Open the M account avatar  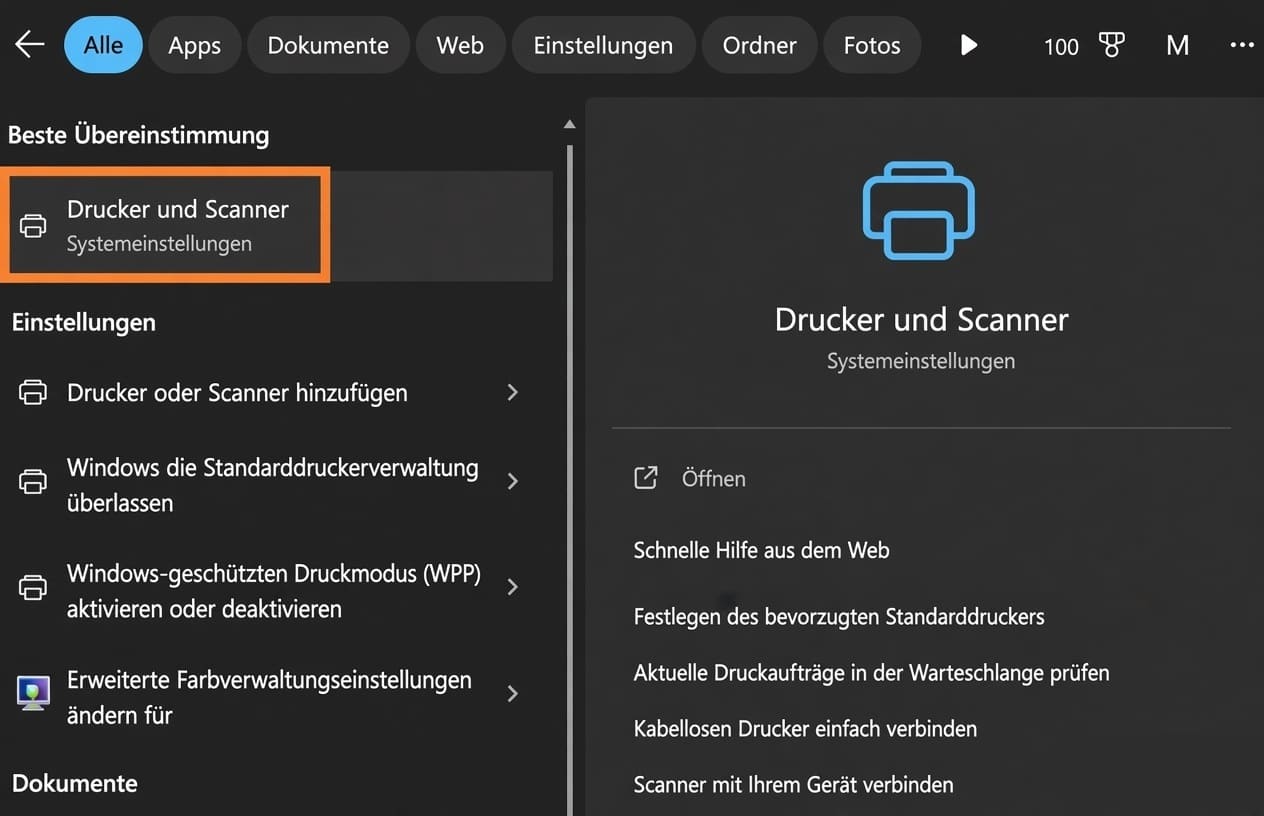tap(1178, 45)
